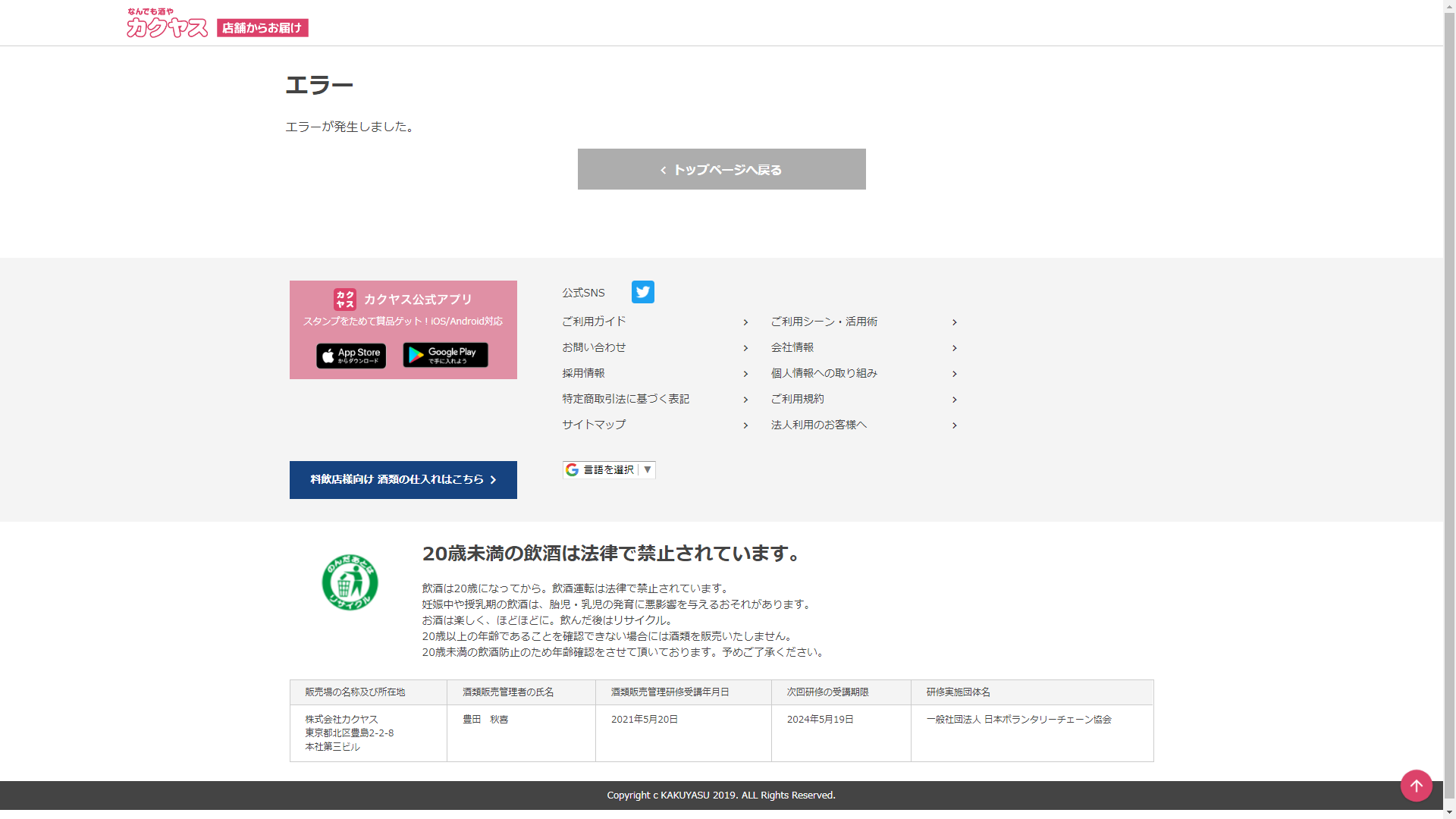Open 法人利用のお客様へ link
The width and height of the screenshot is (1456, 819).
pos(818,425)
